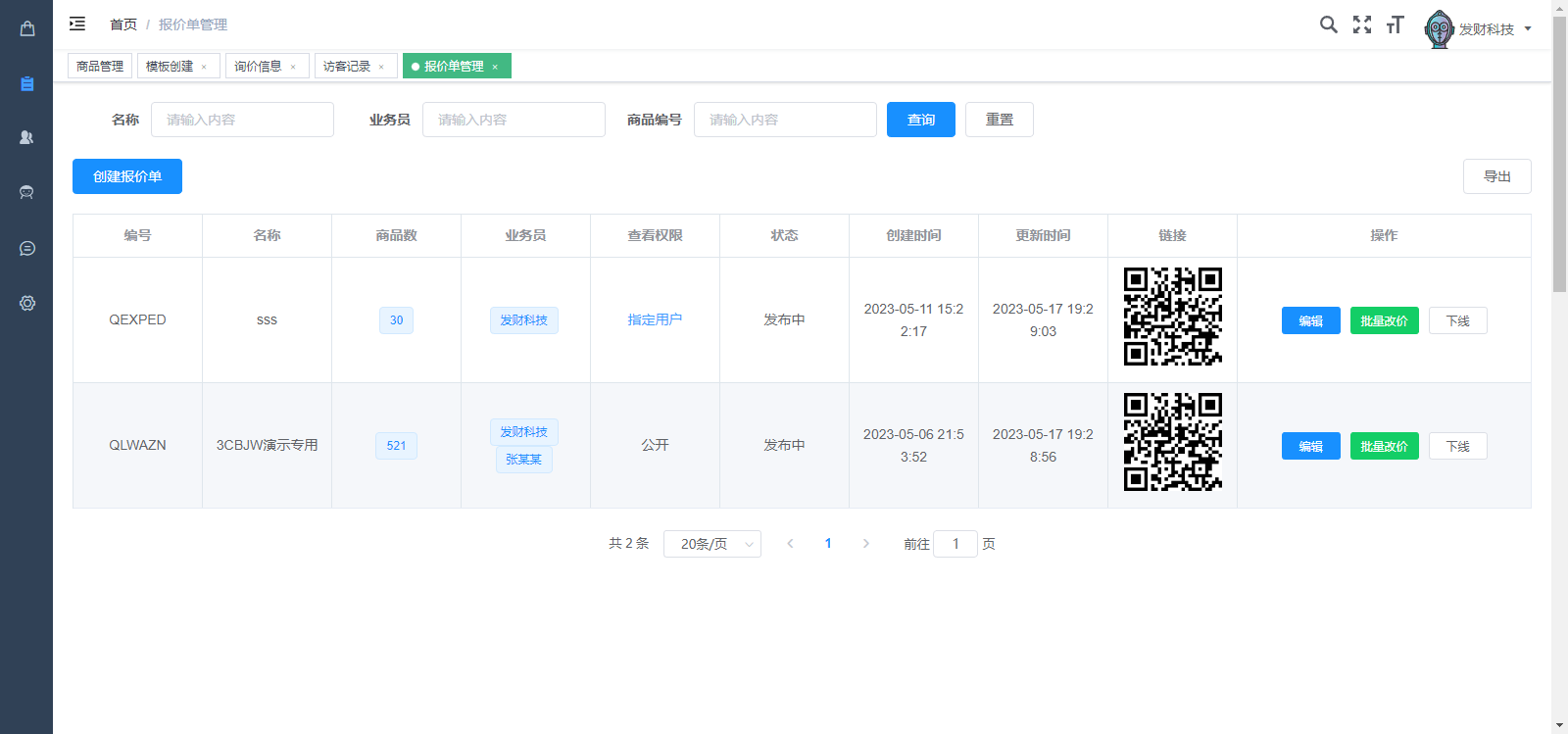Click the 创建报价单 button
The height and width of the screenshot is (734, 1568).
tap(127, 176)
